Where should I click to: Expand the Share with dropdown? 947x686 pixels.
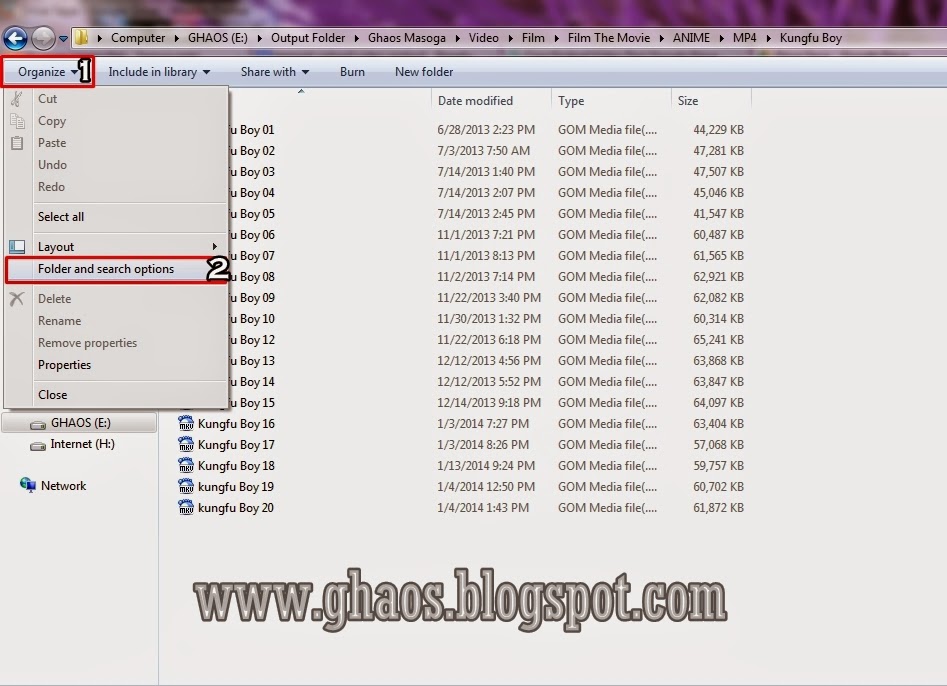pyautogui.click(x=273, y=71)
